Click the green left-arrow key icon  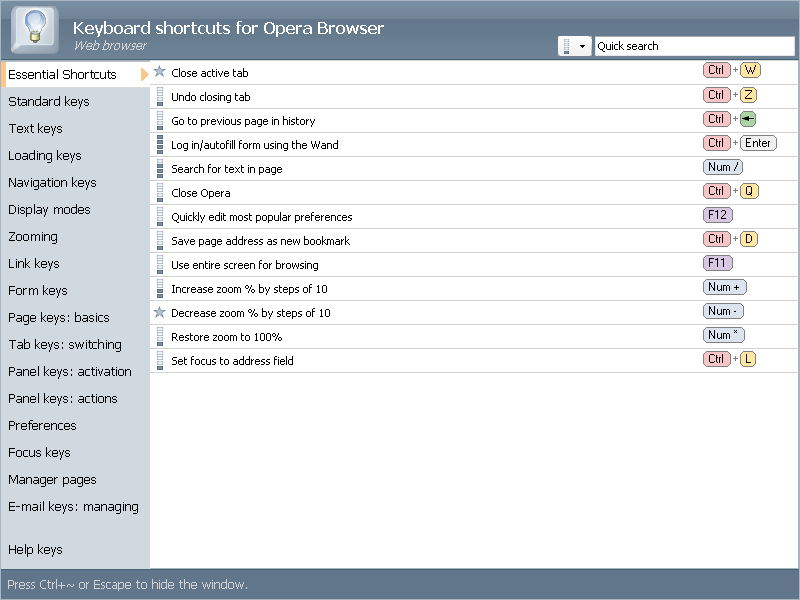click(747, 119)
